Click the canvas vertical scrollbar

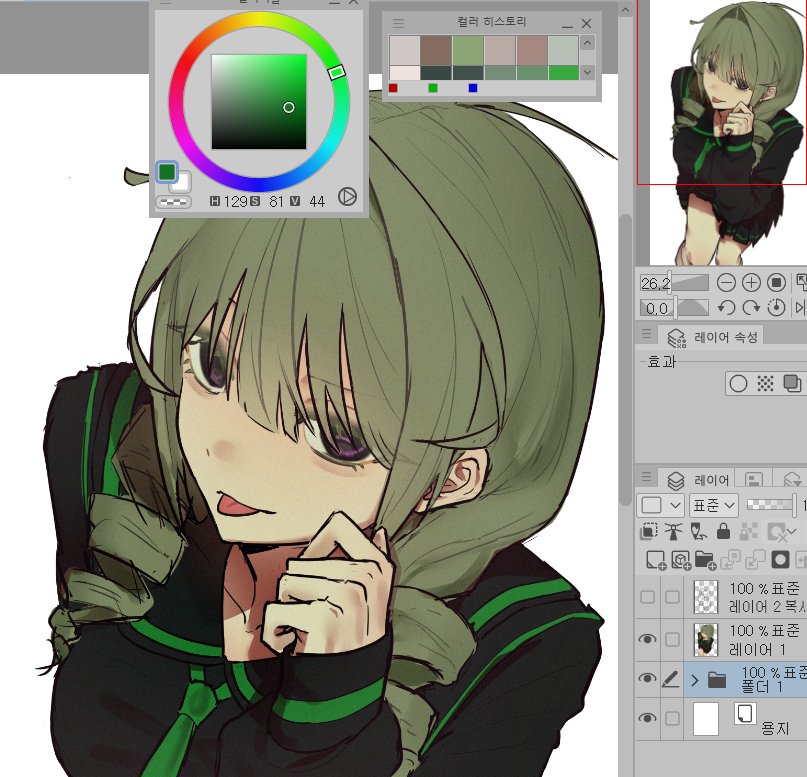(625, 360)
